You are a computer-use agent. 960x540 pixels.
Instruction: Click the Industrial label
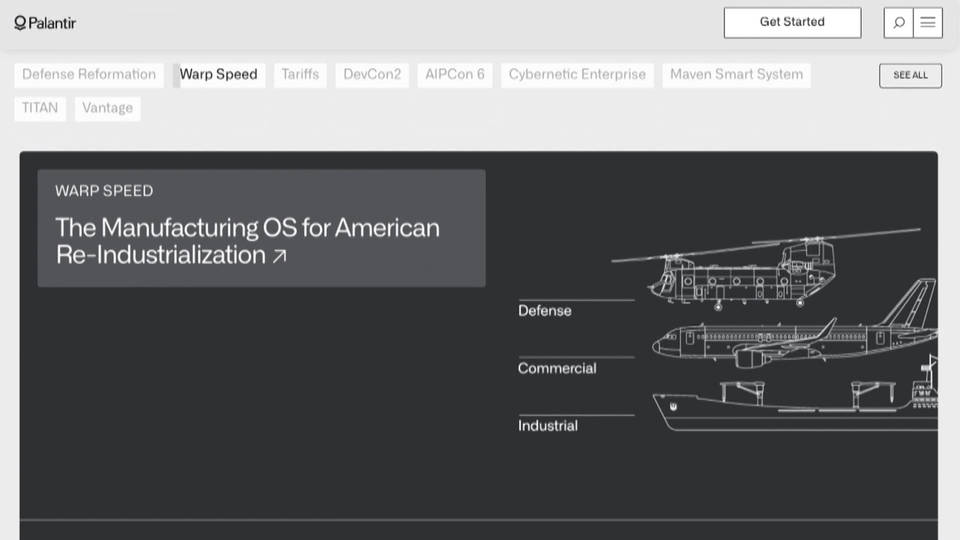click(548, 426)
